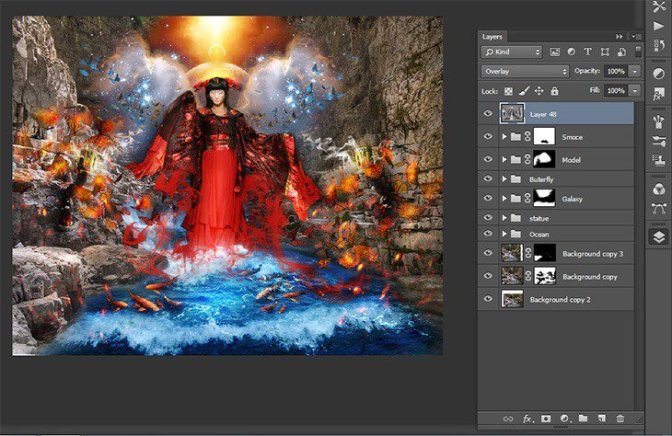Open the Fill slider arrow
672x436 pixels.
[635, 91]
